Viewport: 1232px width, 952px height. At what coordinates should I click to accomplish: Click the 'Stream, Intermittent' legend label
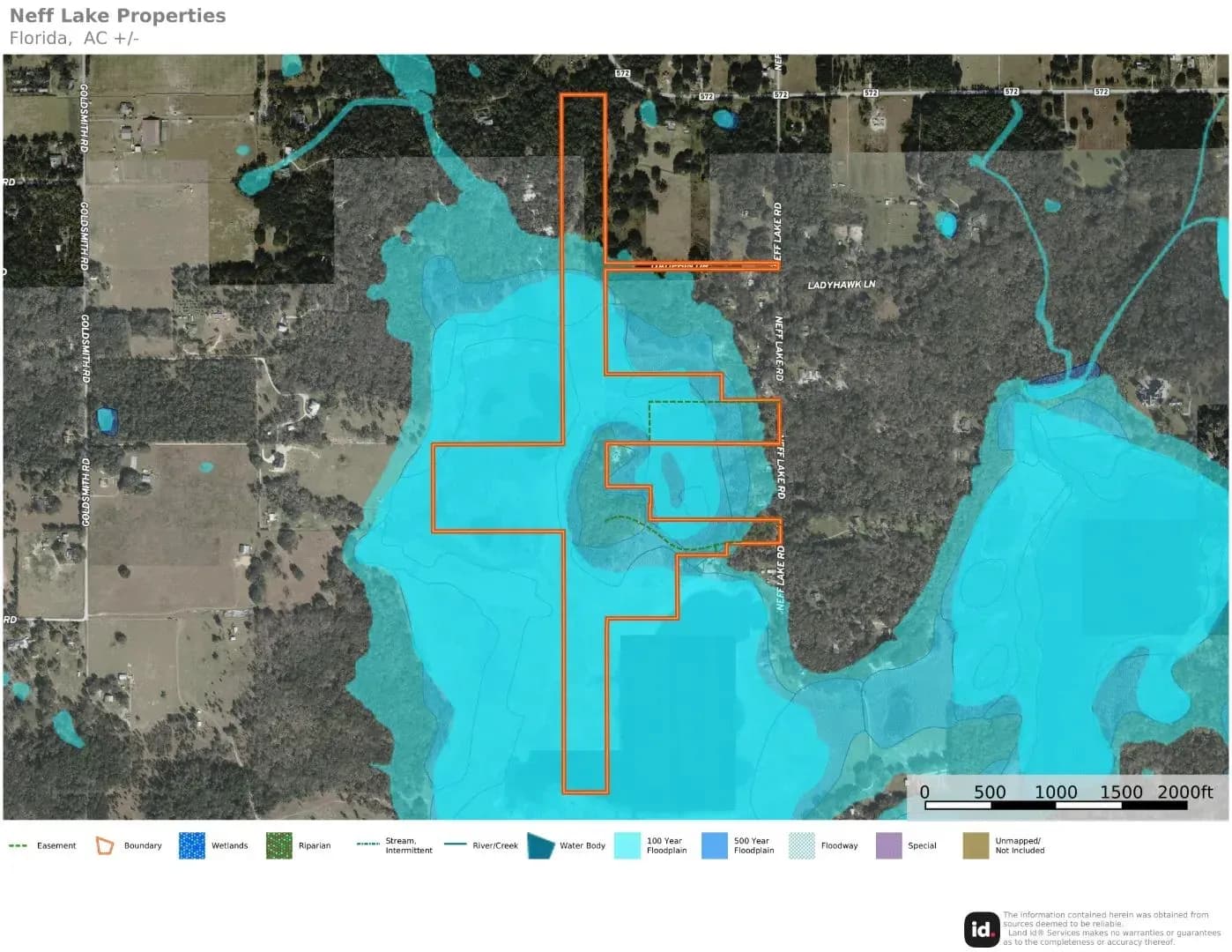[x=409, y=846]
